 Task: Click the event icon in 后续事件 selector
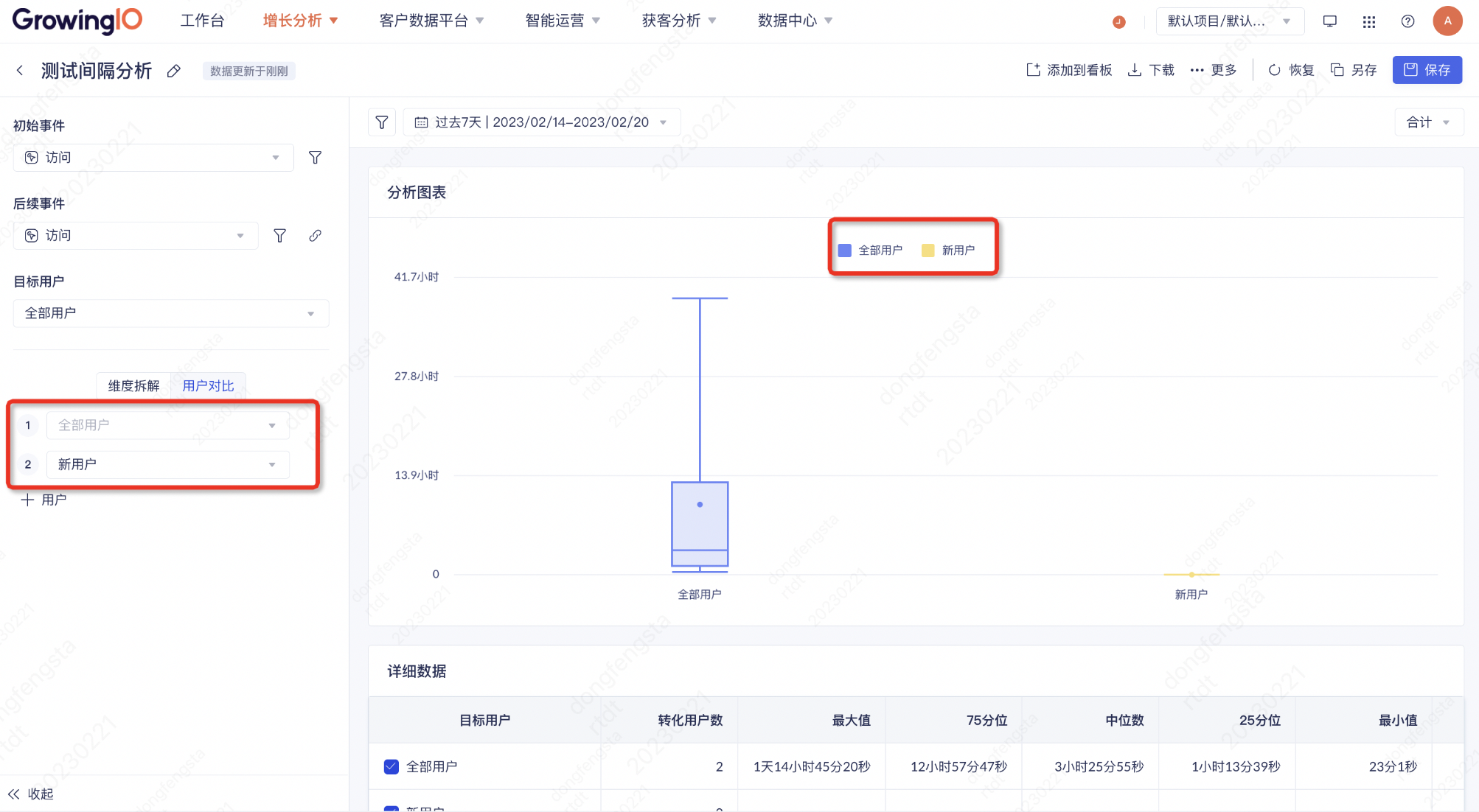pyautogui.click(x=32, y=236)
